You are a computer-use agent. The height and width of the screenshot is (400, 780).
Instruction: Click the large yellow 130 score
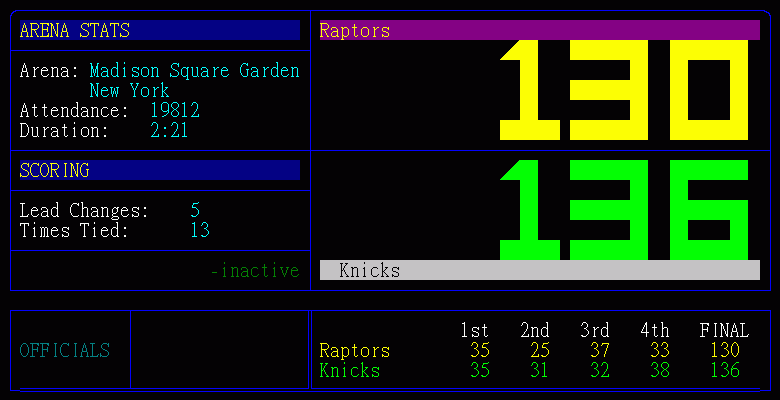tap(624, 90)
